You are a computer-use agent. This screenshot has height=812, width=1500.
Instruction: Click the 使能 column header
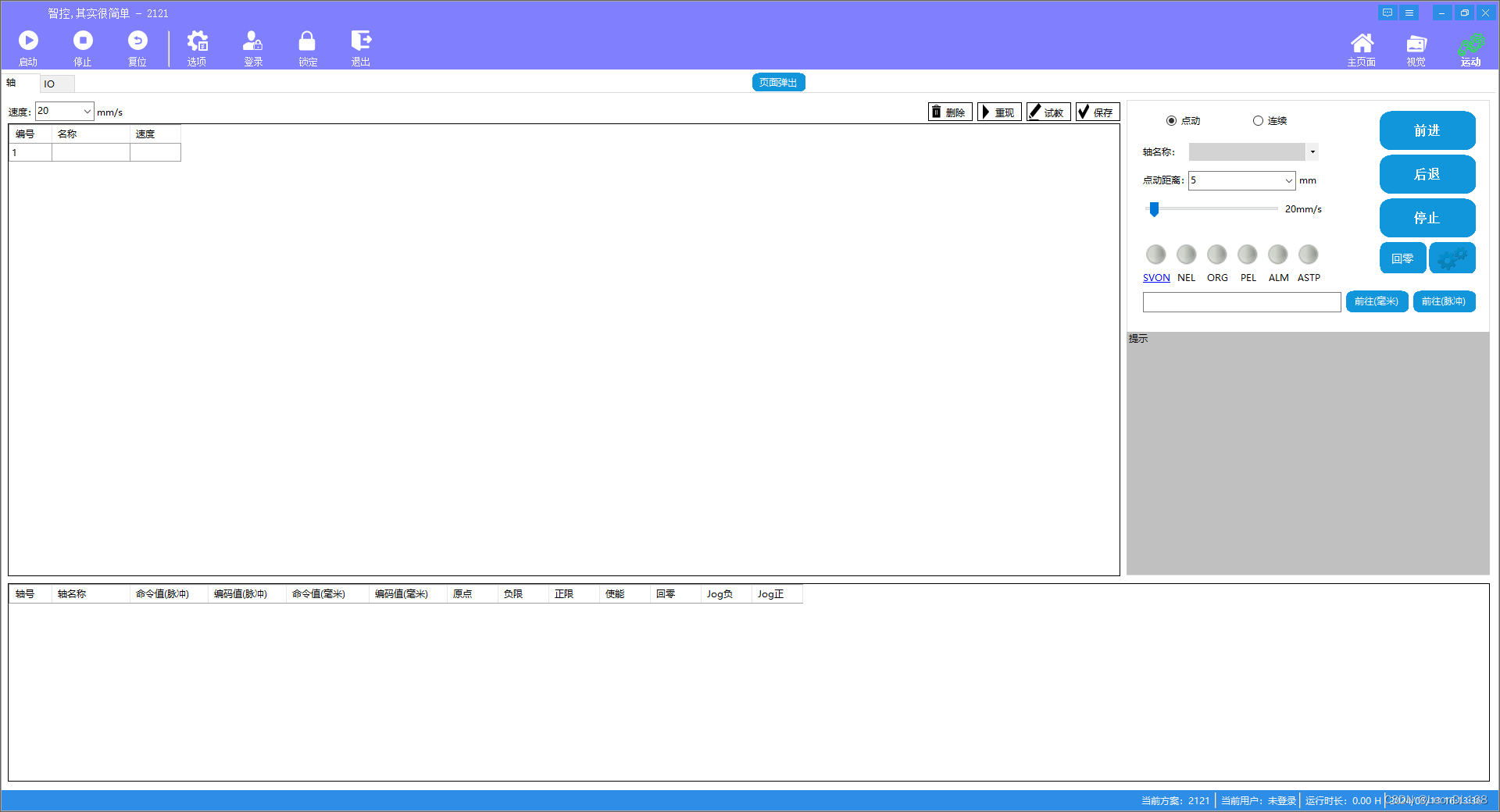tap(624, 594)
